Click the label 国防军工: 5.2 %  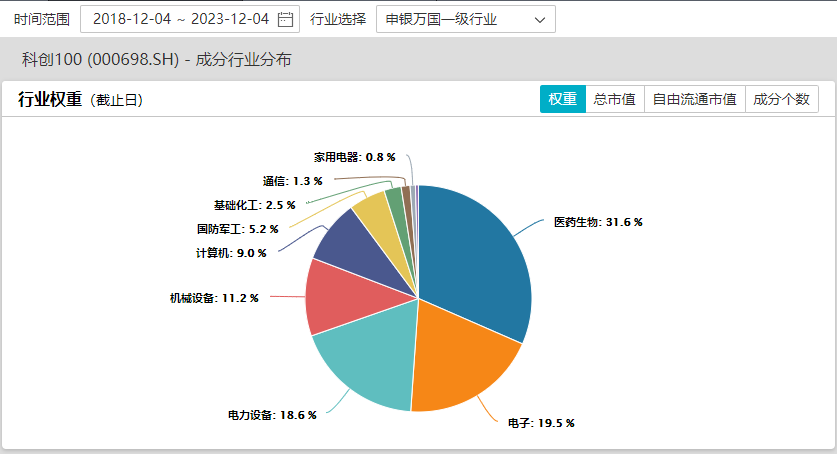click(238, 229)
